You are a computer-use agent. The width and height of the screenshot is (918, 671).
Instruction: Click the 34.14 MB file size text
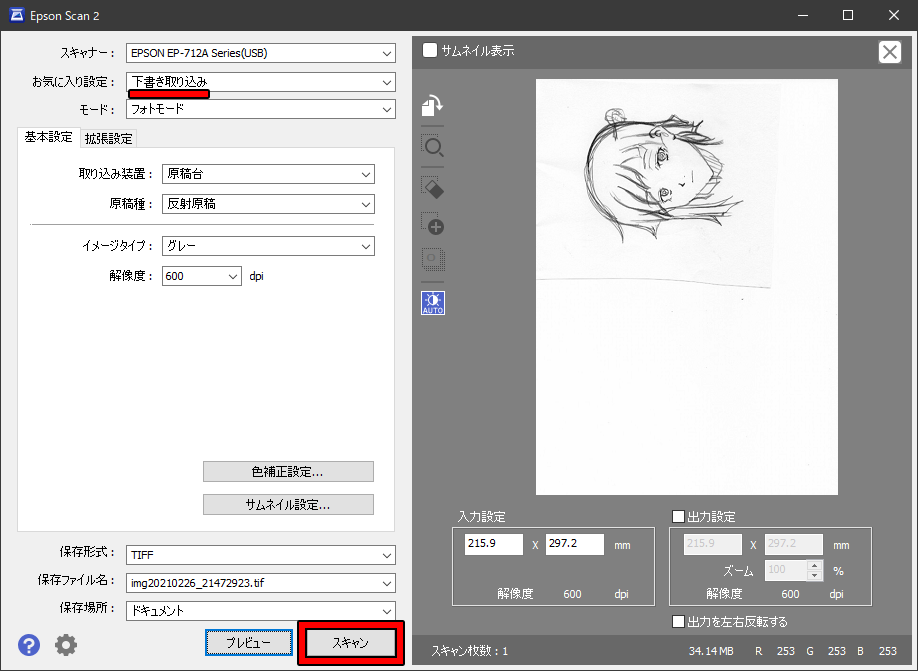pyautogui.click(x=711, y=651)
